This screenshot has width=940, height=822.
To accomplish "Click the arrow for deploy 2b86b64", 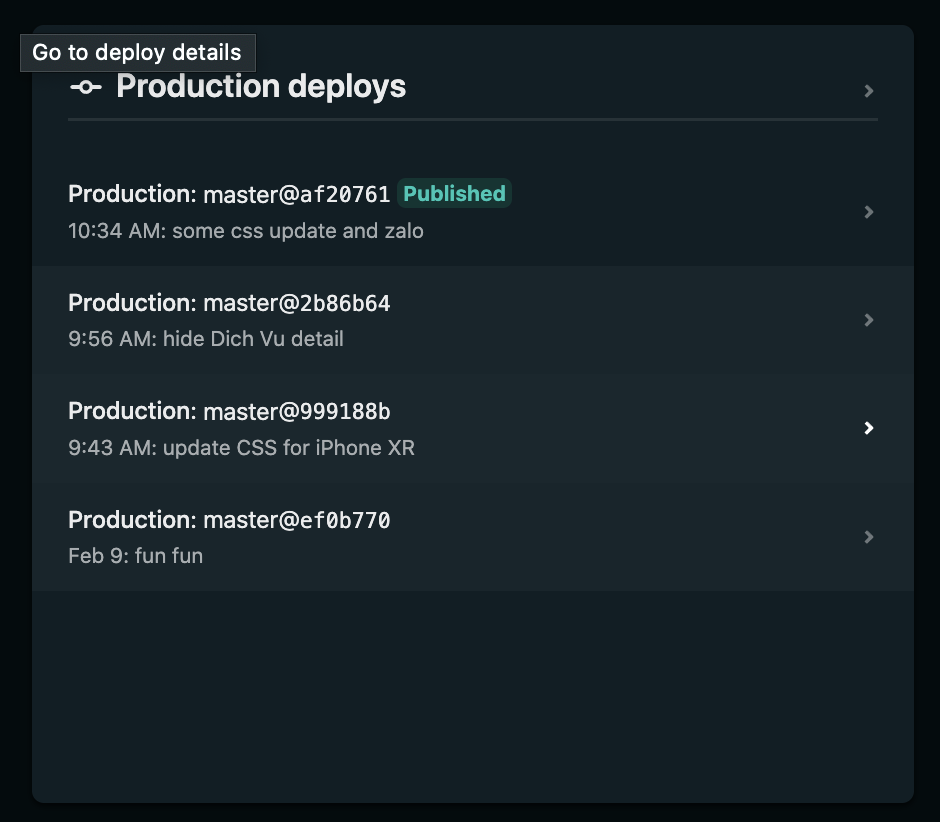I will 868,320.
